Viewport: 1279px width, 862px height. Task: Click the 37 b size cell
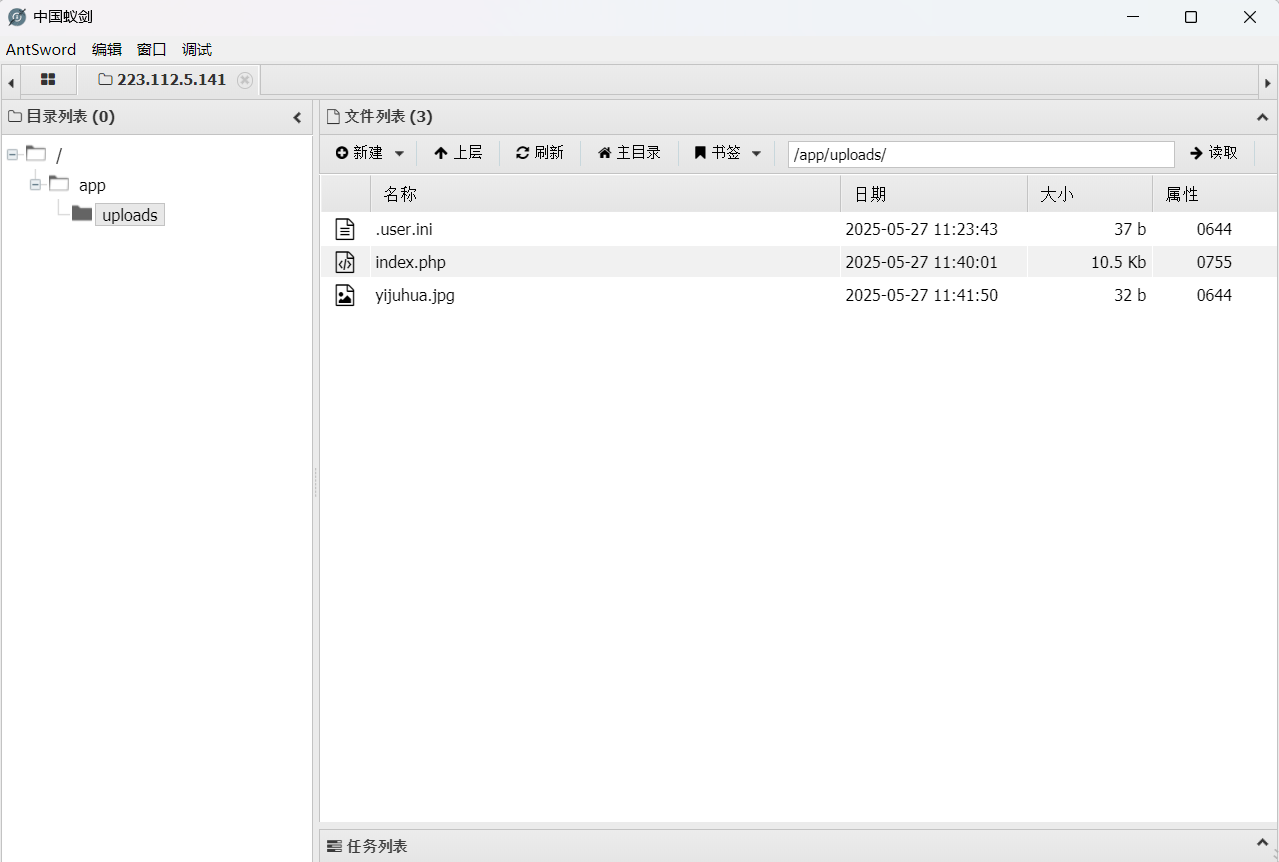1130,229
